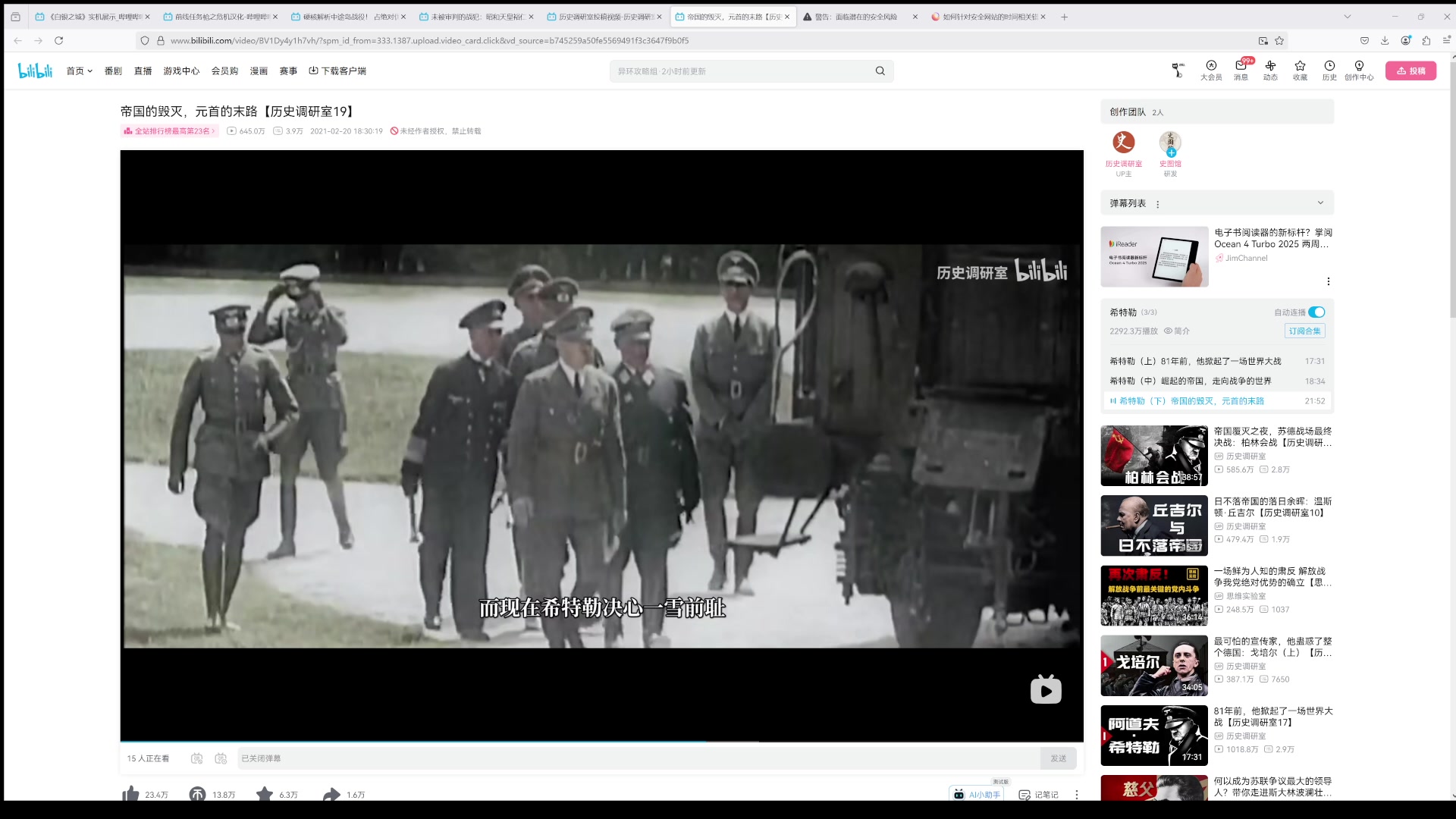Open the 柏林会战 recommended video thumbnail
The height and width of the screenshot is (819, 1456).
click(x=1154, y=456)
